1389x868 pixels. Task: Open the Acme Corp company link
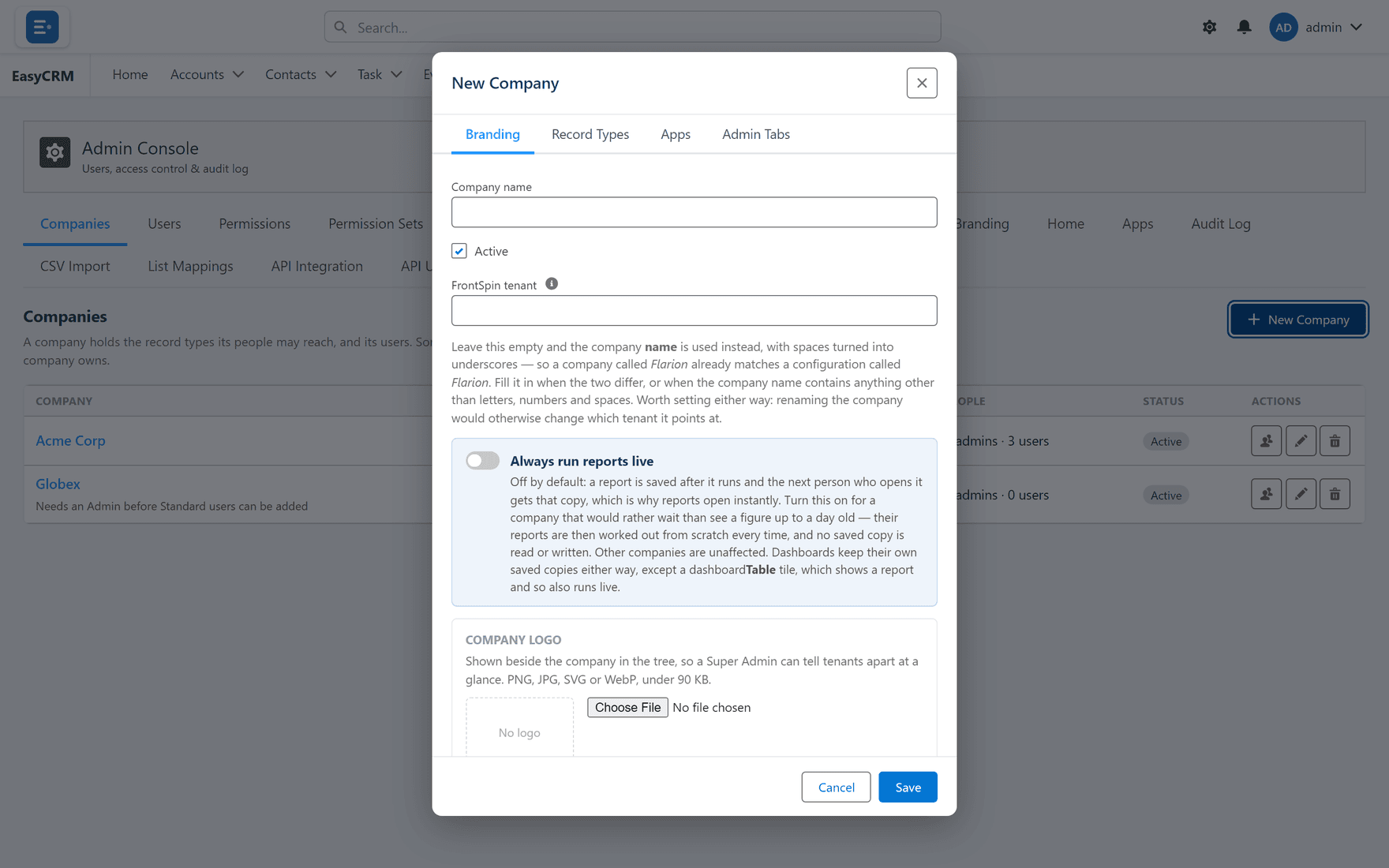click(70, 440)
